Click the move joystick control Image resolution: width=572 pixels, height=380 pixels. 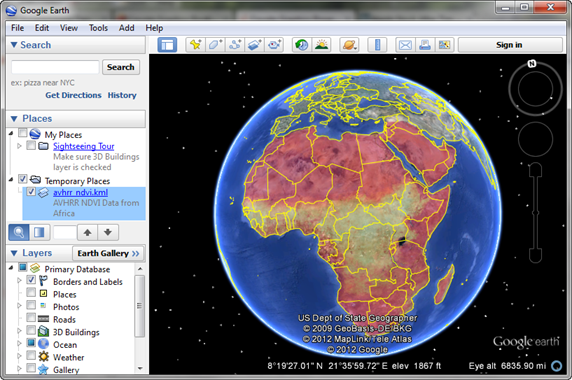click(535, 139)
